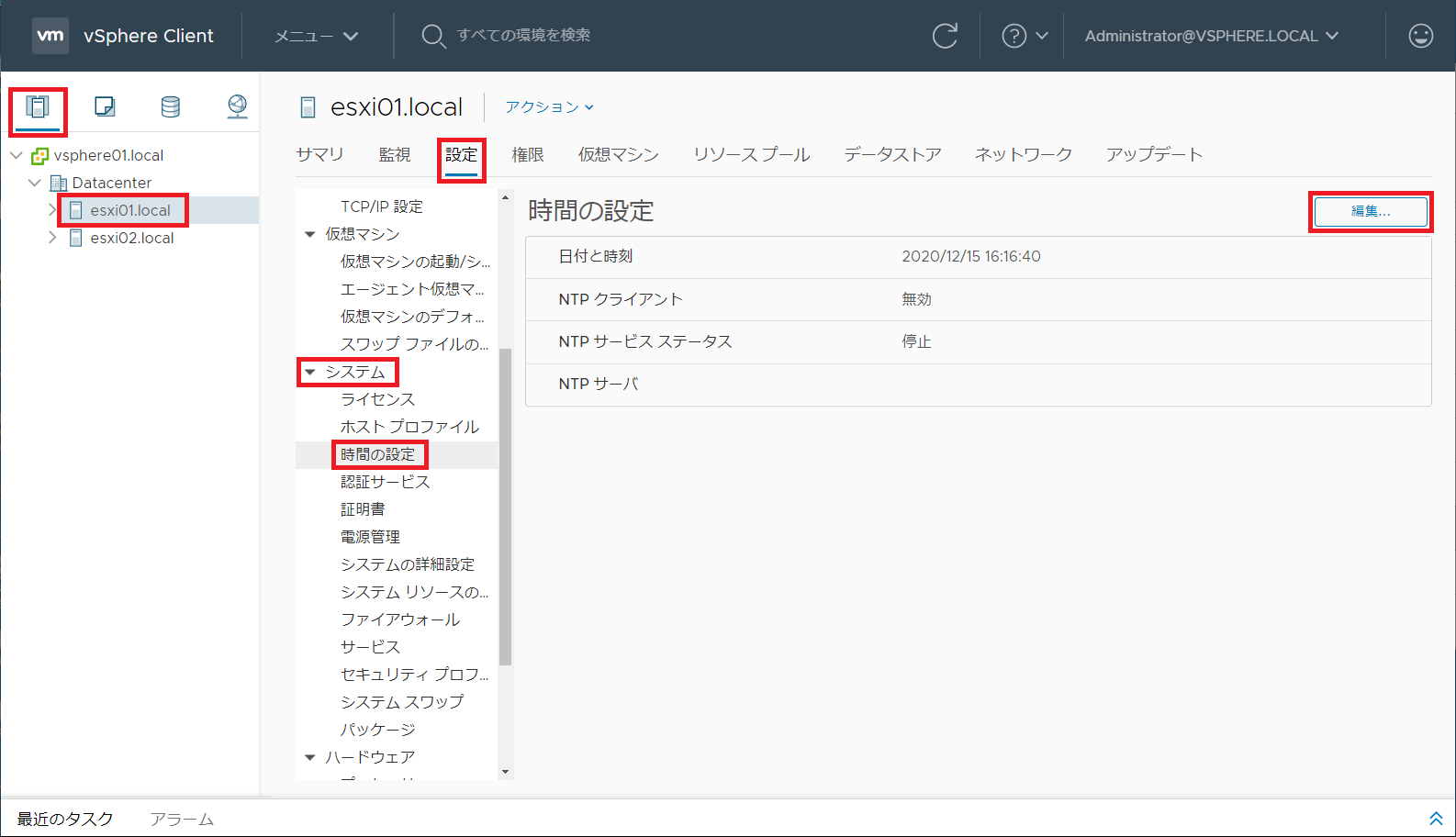Screen dimensions: 1456x837
Task: Select ファイアウォール setting
Action: 400,619
